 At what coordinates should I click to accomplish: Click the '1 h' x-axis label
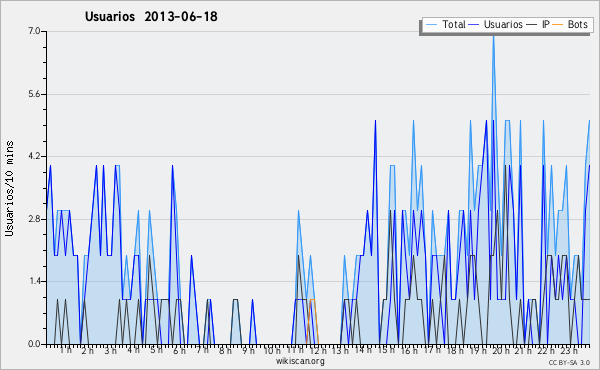click(x=66, y=350)
